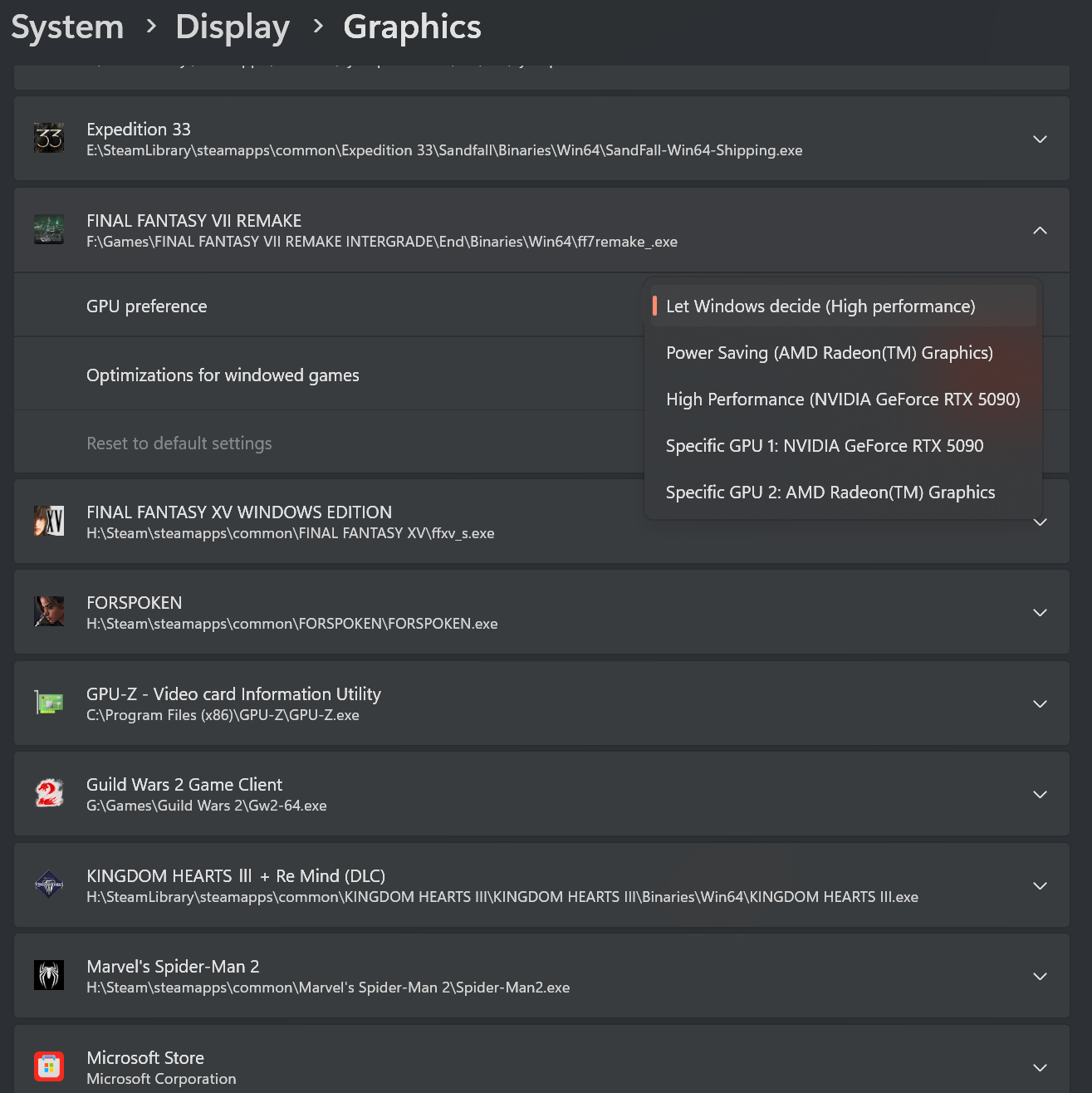Viewport: 1092px width, 1093px height.
Task: Go back to System in breadcrumb
Action: tap(67, 27)
